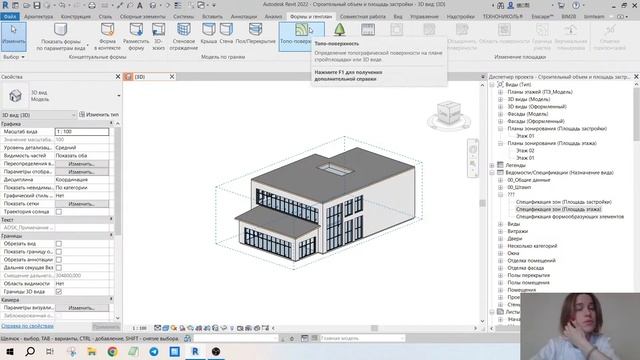The height and width of the screenshot is (360, 640).
Task: Click the user sign-in icon in title bar
Action: coord(511,5)
